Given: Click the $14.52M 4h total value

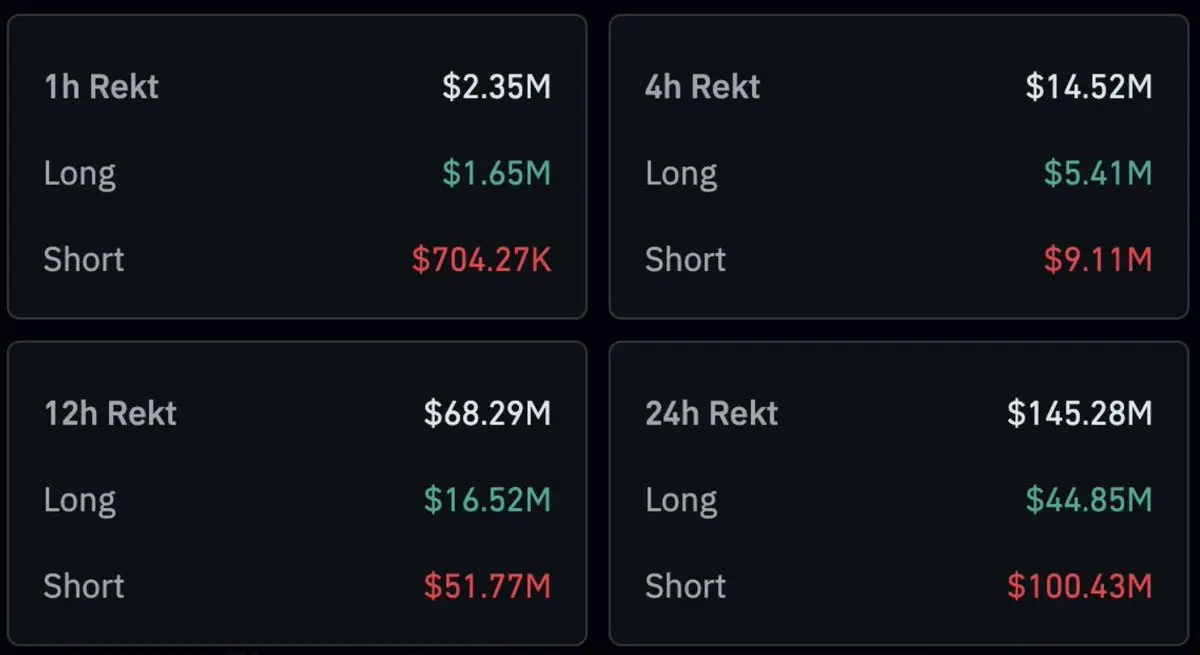Looking at the screenshot, I should pos(1089,87).
